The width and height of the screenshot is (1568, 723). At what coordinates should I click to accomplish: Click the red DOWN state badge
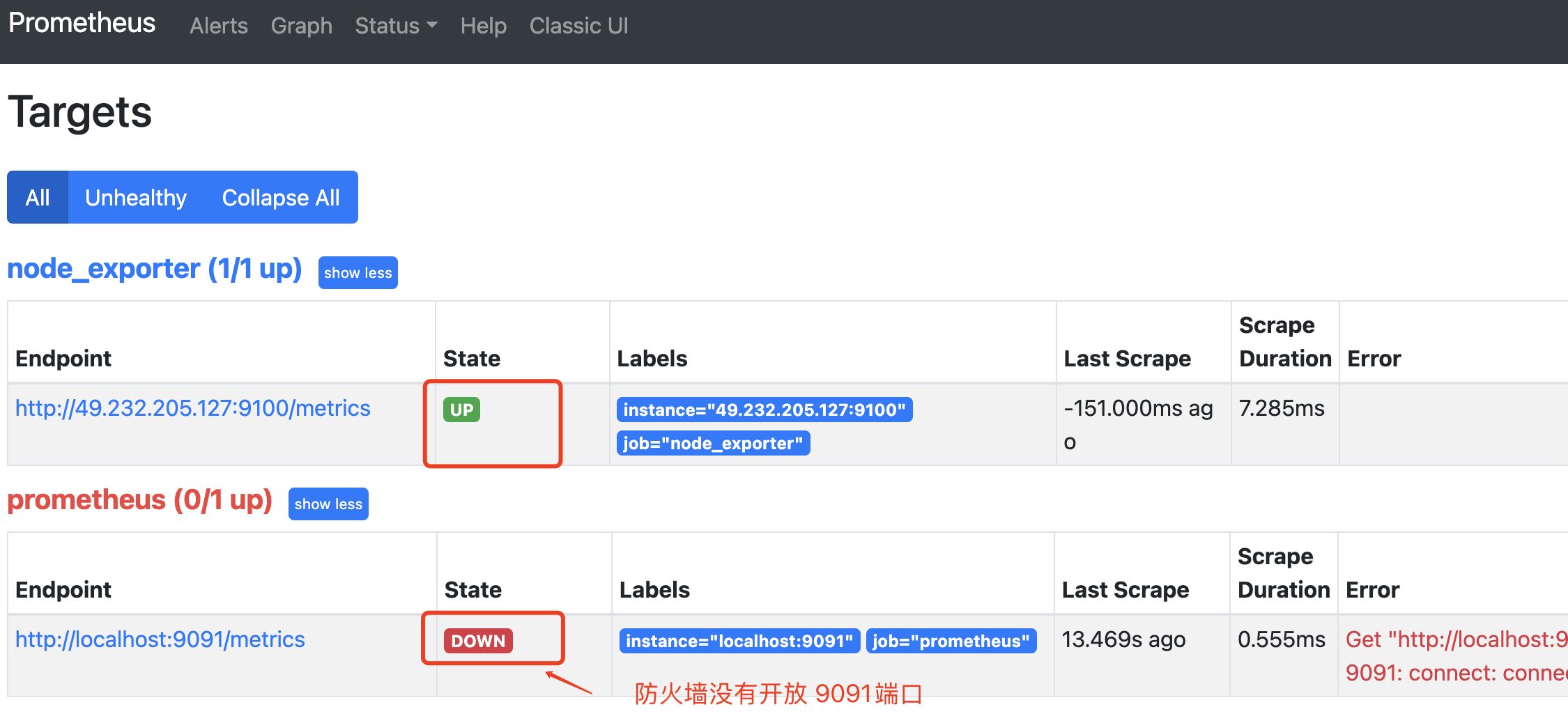pyautogui.click(x=478, y=641)
